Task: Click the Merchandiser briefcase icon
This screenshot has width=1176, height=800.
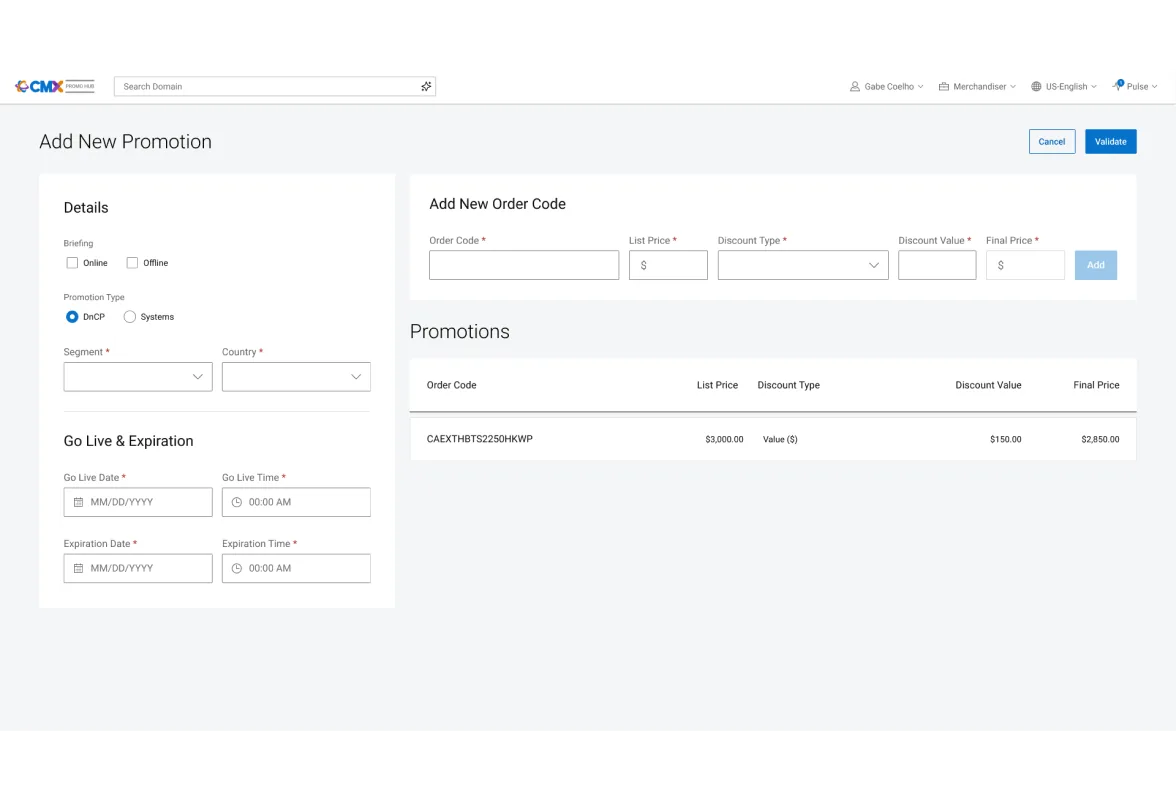Action: pyautogui.click(x=944, y=86)
